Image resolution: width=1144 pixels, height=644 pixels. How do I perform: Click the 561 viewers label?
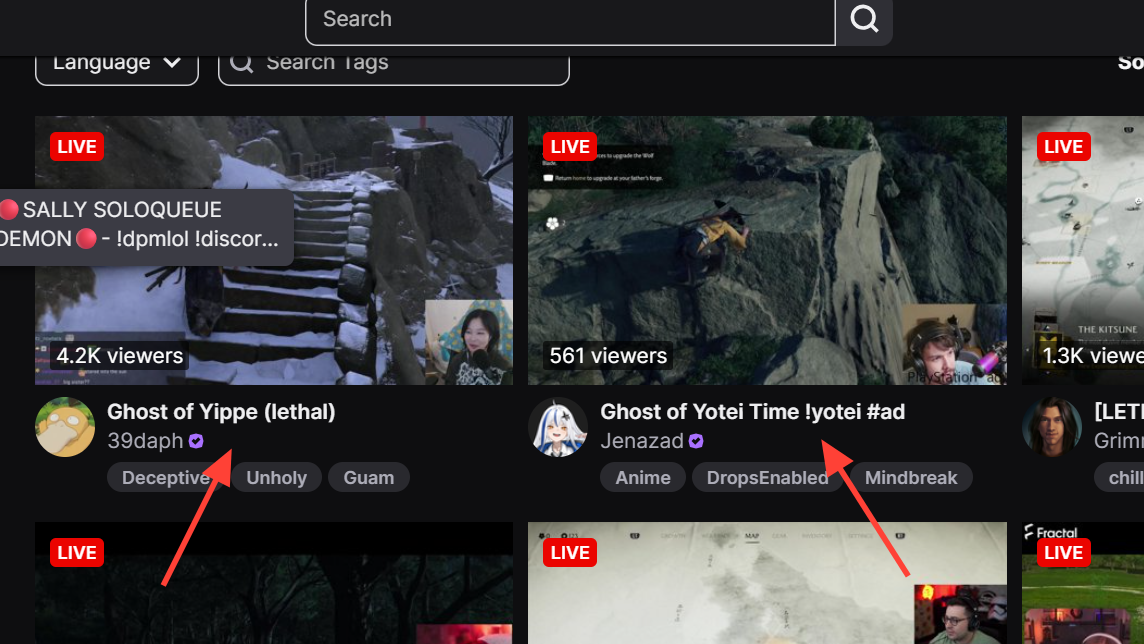(x=608, y=356)
